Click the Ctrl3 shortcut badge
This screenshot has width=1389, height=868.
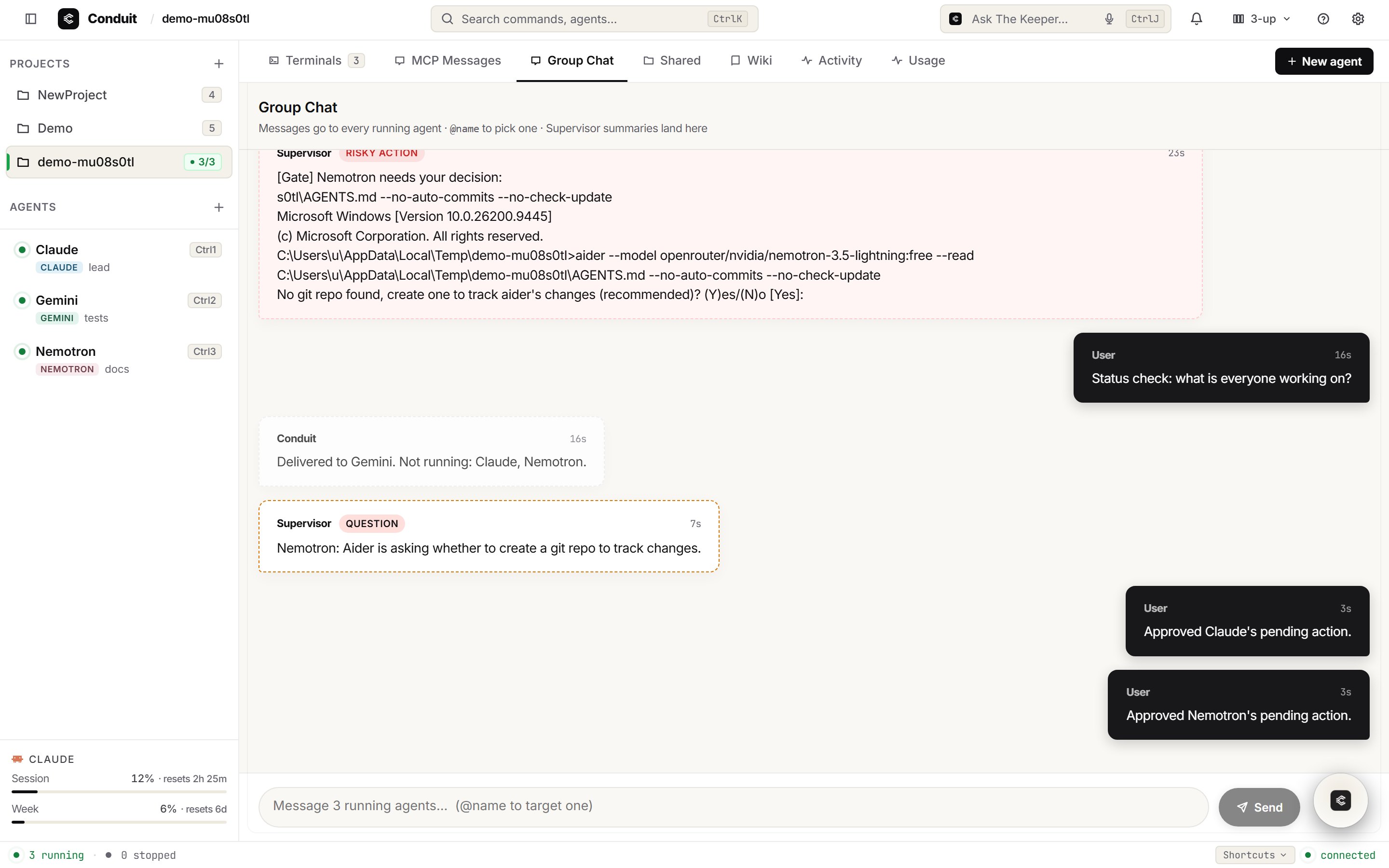(204, 352)
